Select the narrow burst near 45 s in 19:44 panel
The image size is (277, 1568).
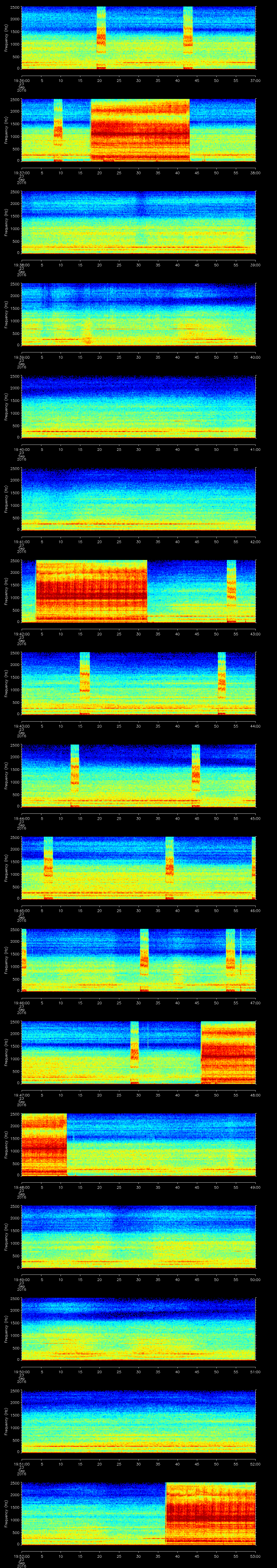click(196, 775)
